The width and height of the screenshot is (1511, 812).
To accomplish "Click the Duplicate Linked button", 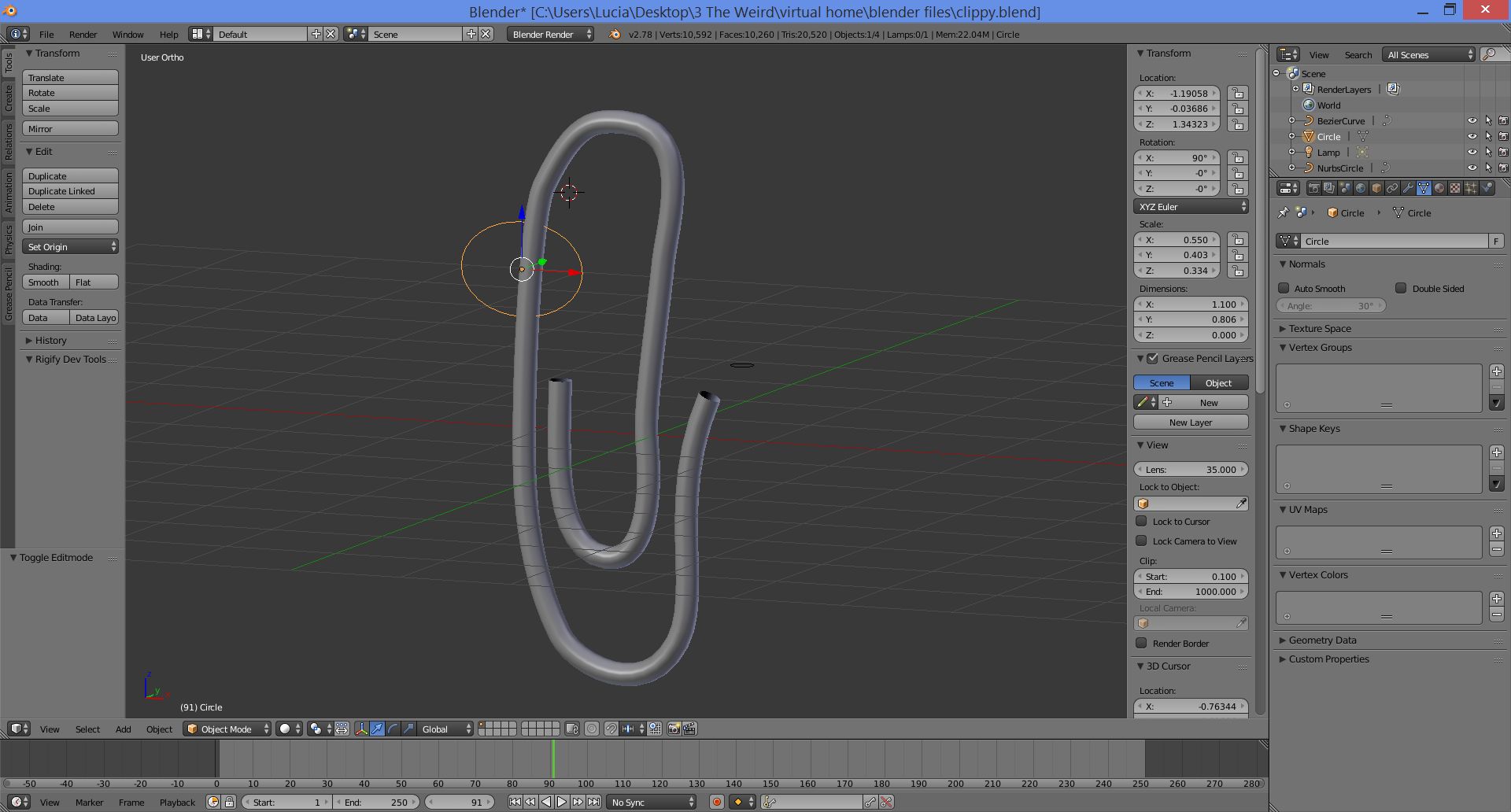I will pyautogui.click(x=70, y=191).
